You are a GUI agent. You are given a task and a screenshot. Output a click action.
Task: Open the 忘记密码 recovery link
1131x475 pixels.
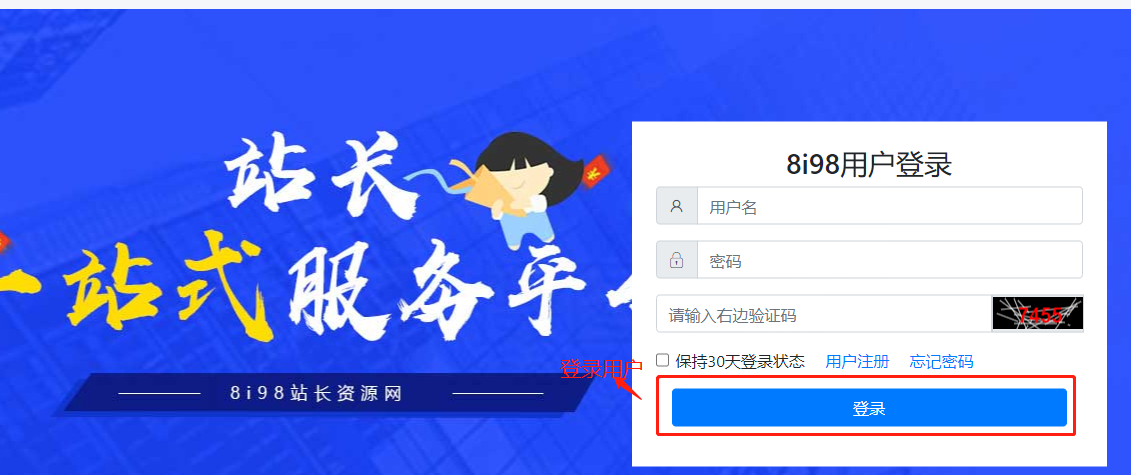[x=941, y=361]
